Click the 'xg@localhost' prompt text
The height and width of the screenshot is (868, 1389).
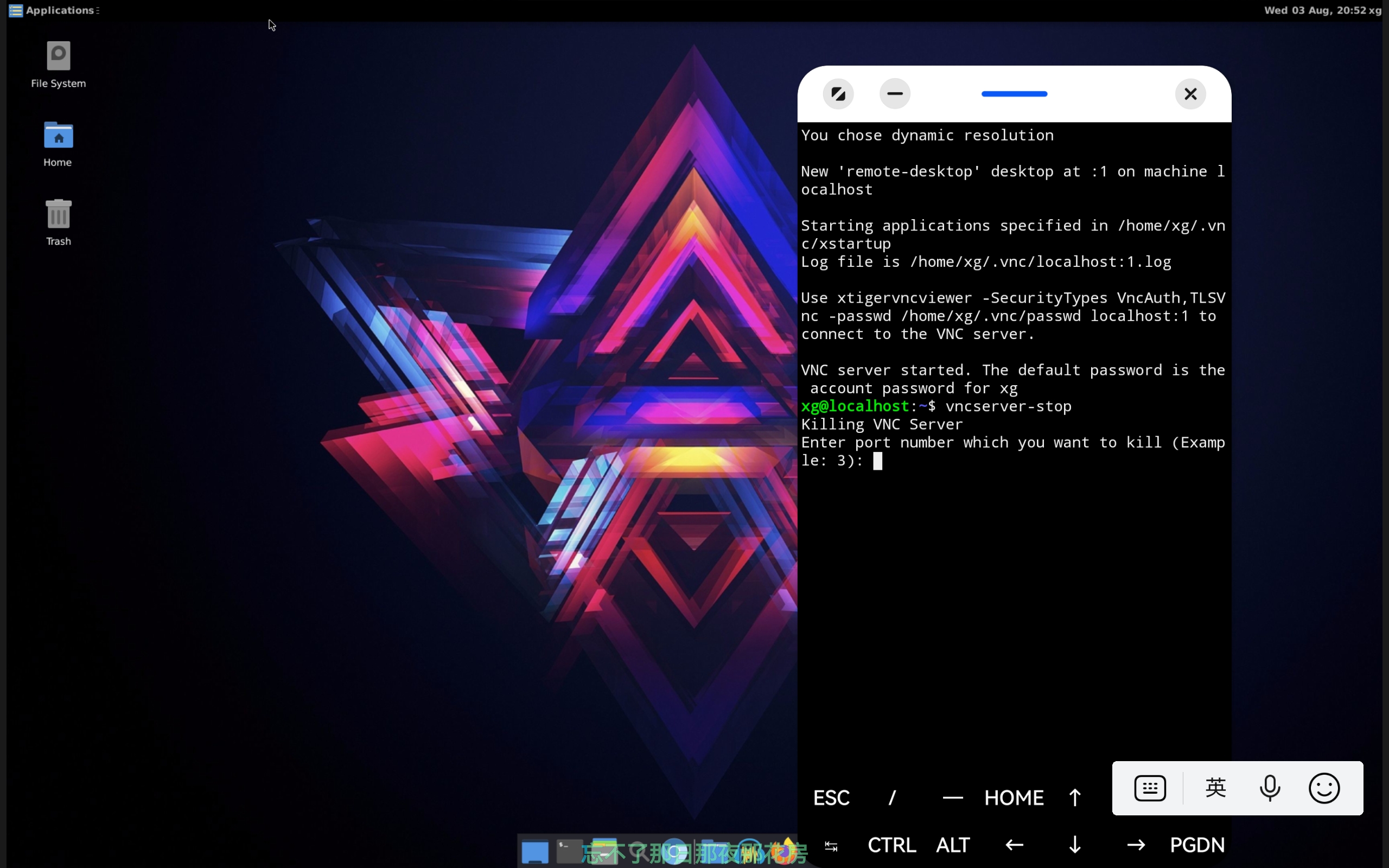pos(855,406)
